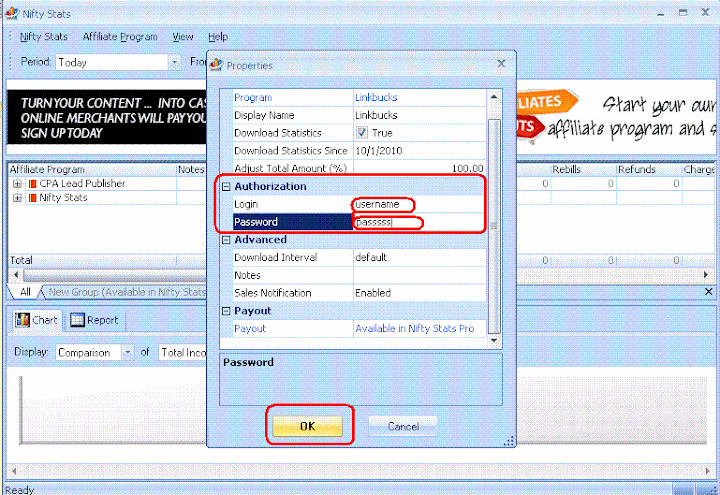Click Nifty Stats title bar app icon
The height and width of the screenshot is (495, 720).
[x=11, y=13]
